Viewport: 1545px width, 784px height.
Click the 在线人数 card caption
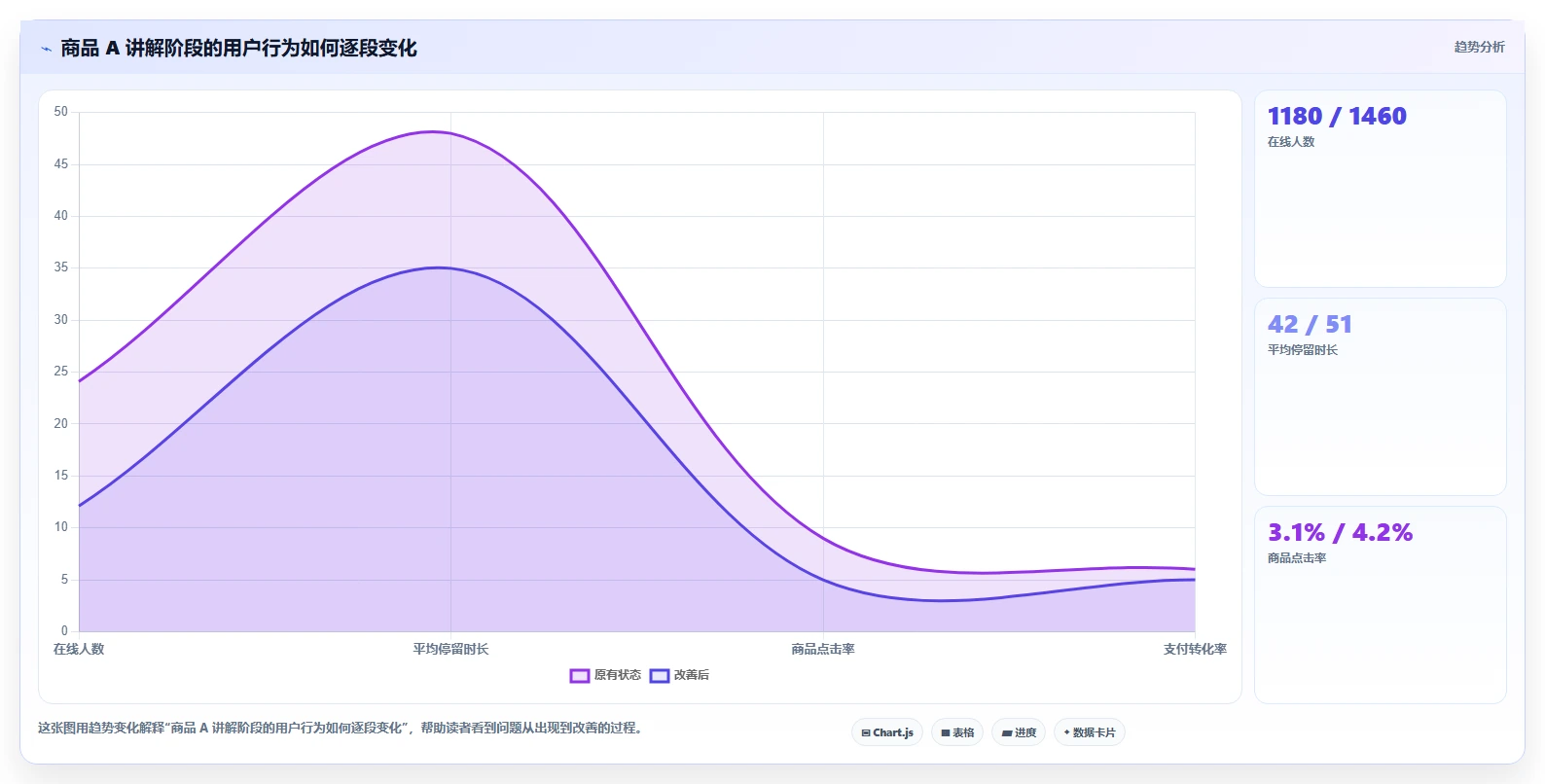[x=1291, y=142]
